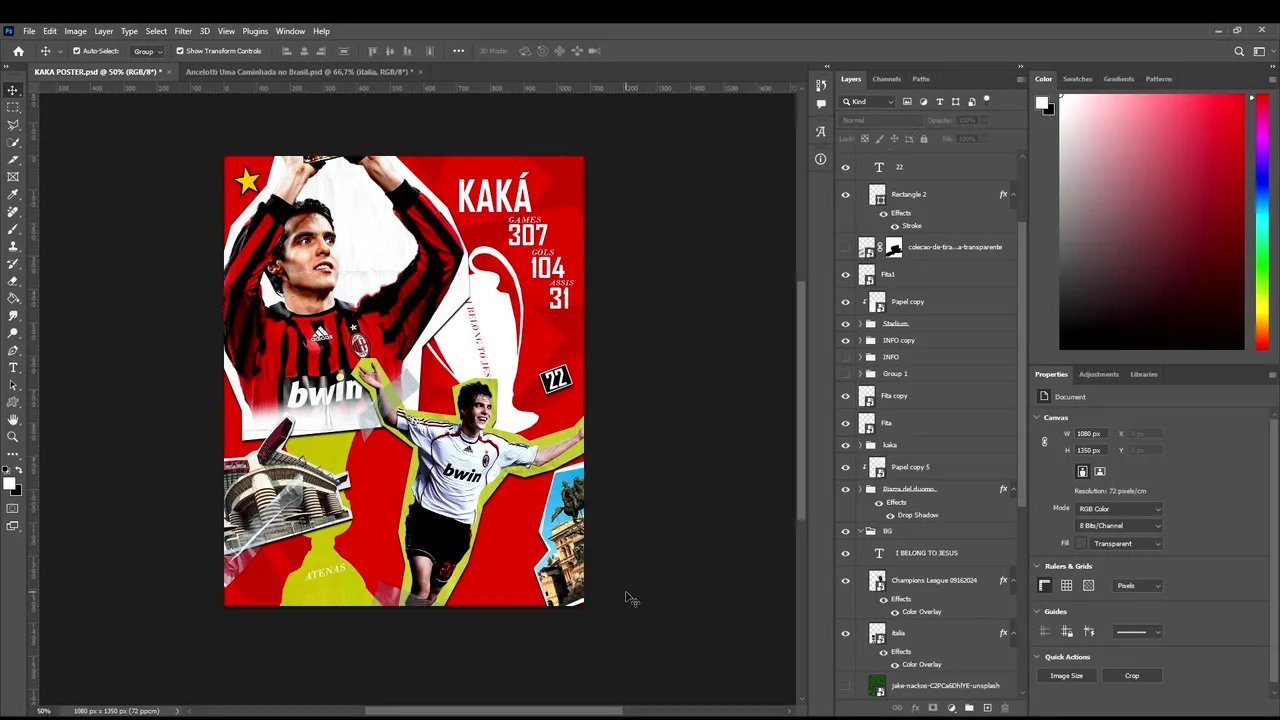Hide the italia layer

(x=846, y=633)
